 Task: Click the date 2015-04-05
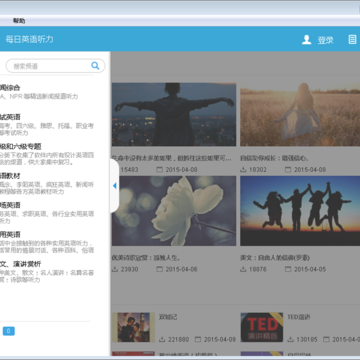tap(310, 269)
